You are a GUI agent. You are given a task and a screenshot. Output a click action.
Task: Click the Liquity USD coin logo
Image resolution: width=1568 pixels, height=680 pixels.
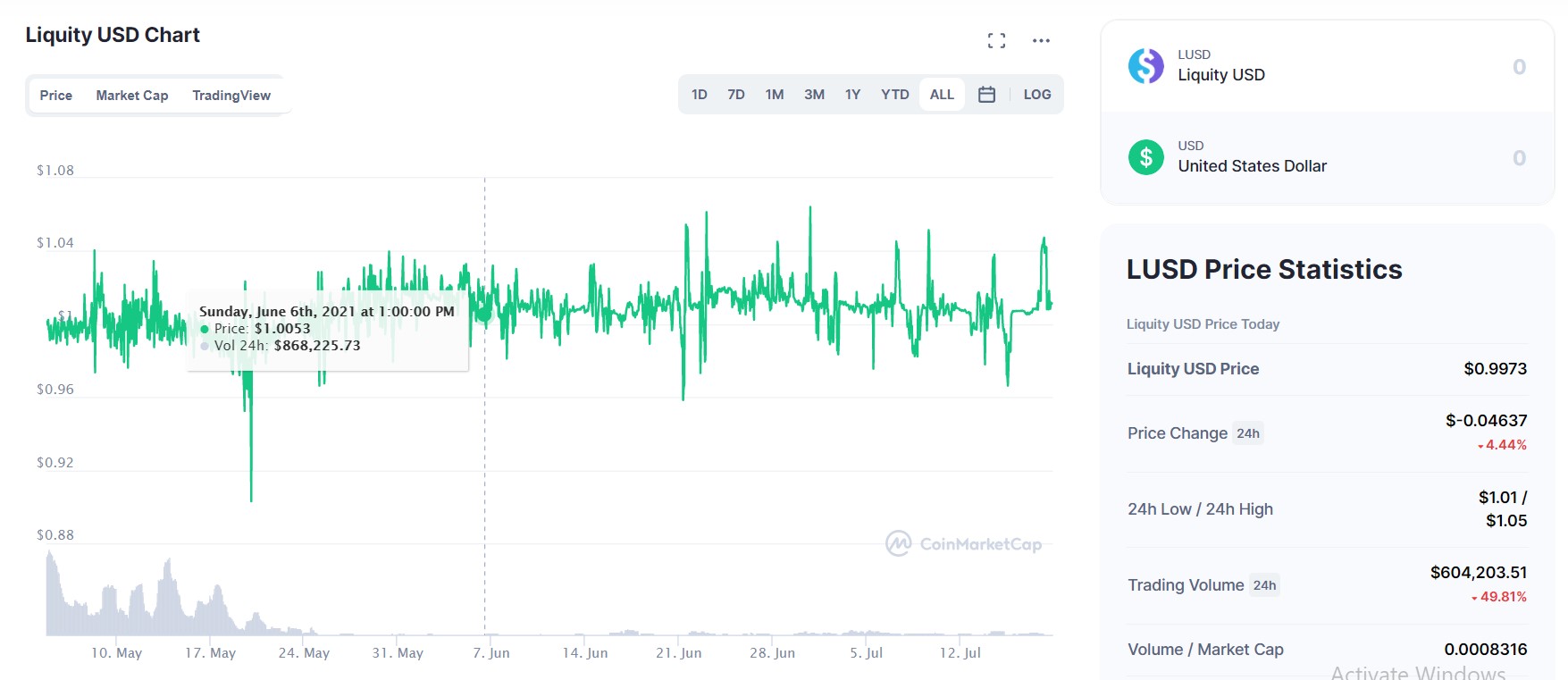1145,66
